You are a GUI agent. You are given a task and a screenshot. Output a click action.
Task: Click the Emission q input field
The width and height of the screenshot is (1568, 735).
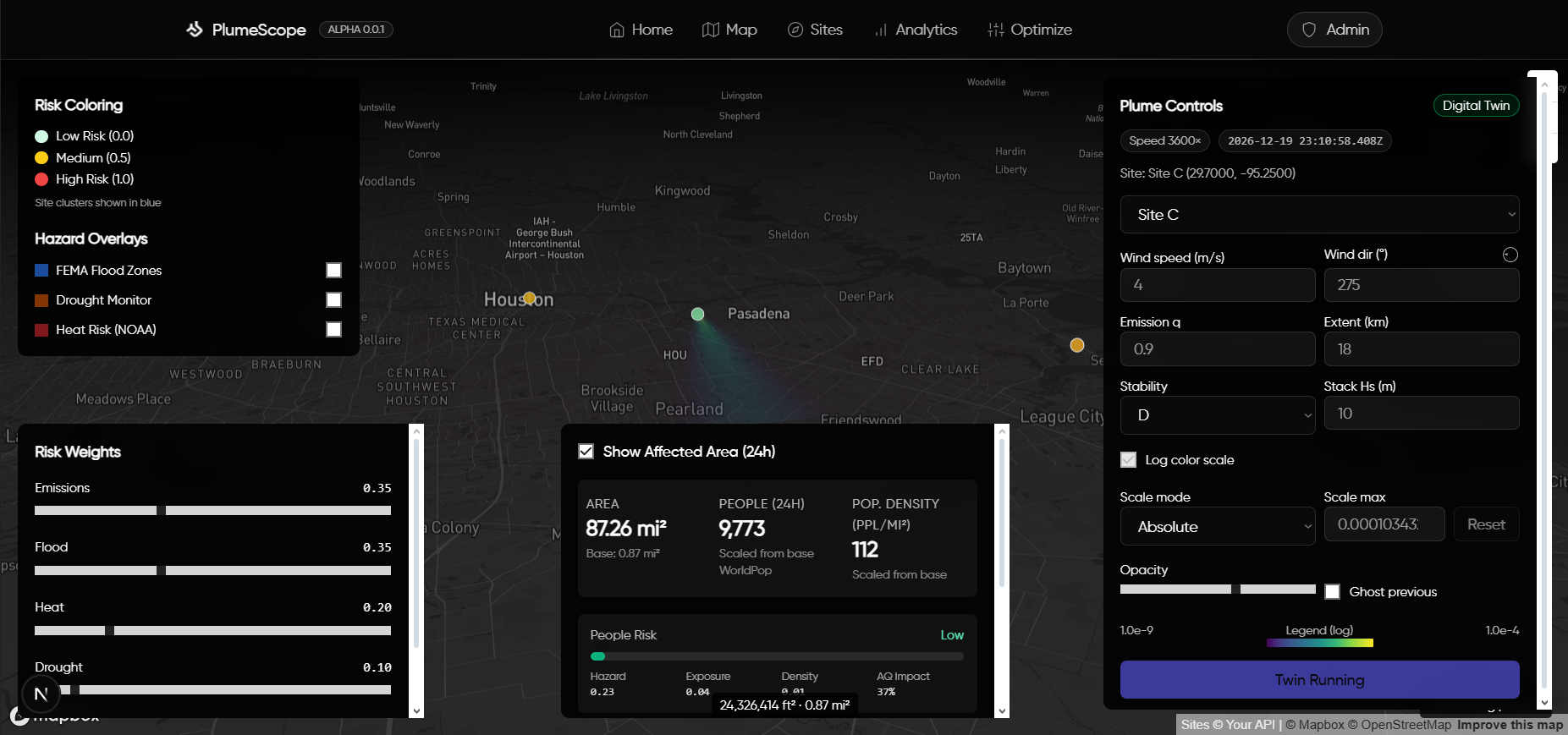(x=1218, y=349)
